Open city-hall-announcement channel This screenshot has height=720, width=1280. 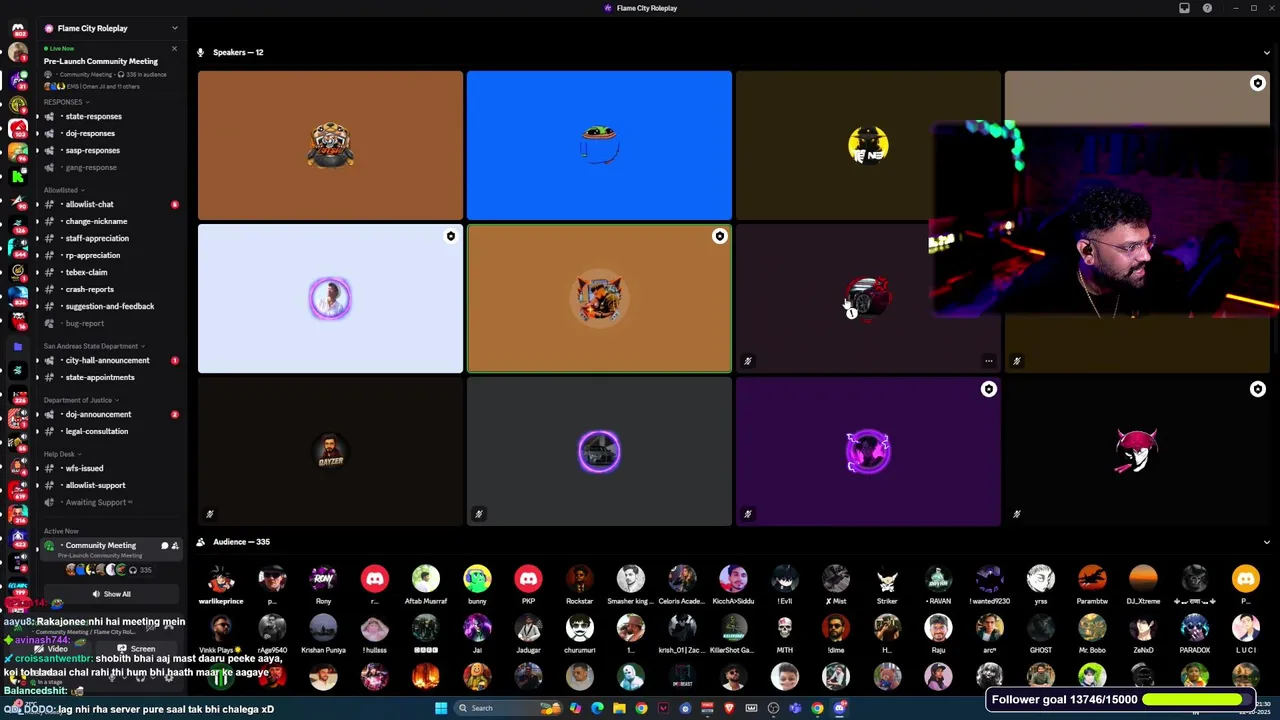110,360
